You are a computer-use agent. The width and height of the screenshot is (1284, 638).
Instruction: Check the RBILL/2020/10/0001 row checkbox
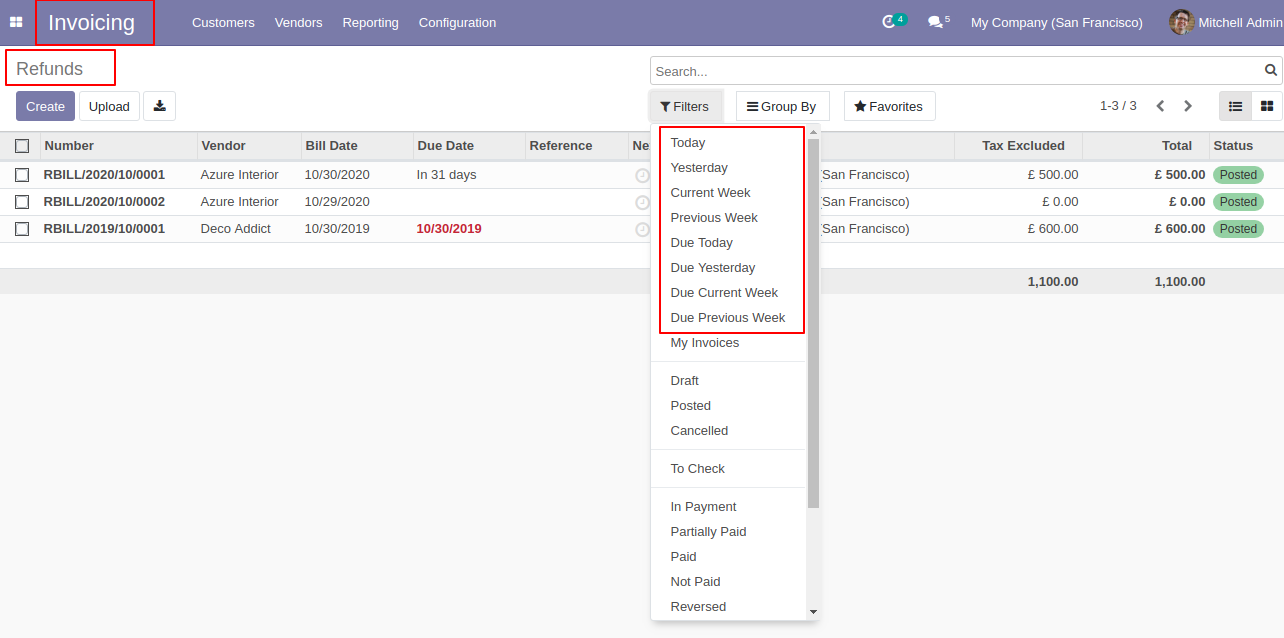click(22, 175)
